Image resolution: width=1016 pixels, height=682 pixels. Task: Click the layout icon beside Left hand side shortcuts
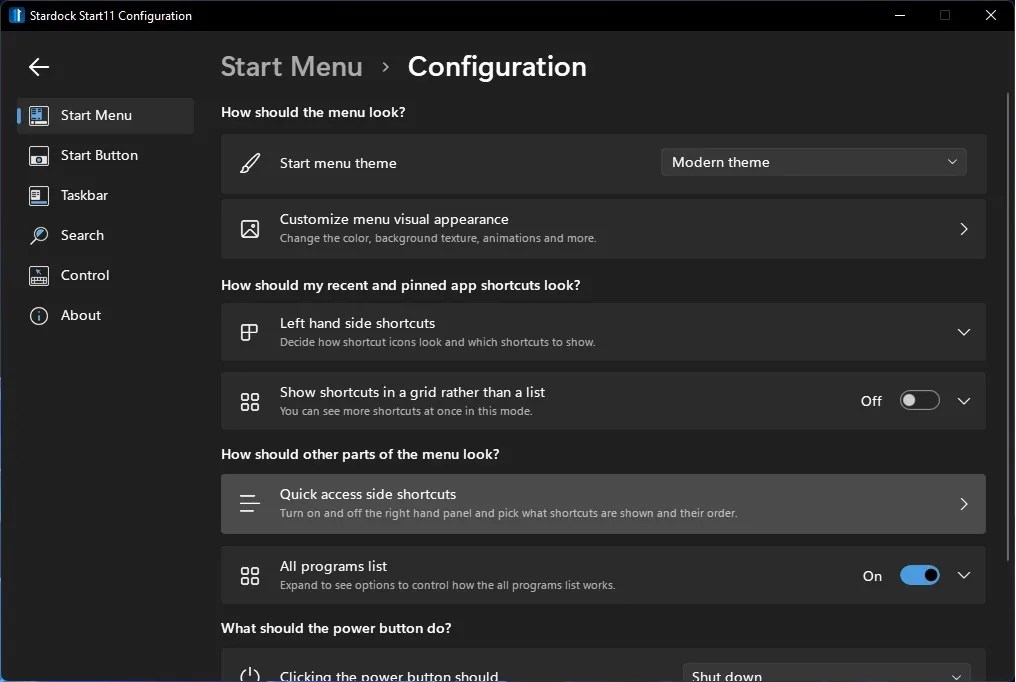(249, 332)
